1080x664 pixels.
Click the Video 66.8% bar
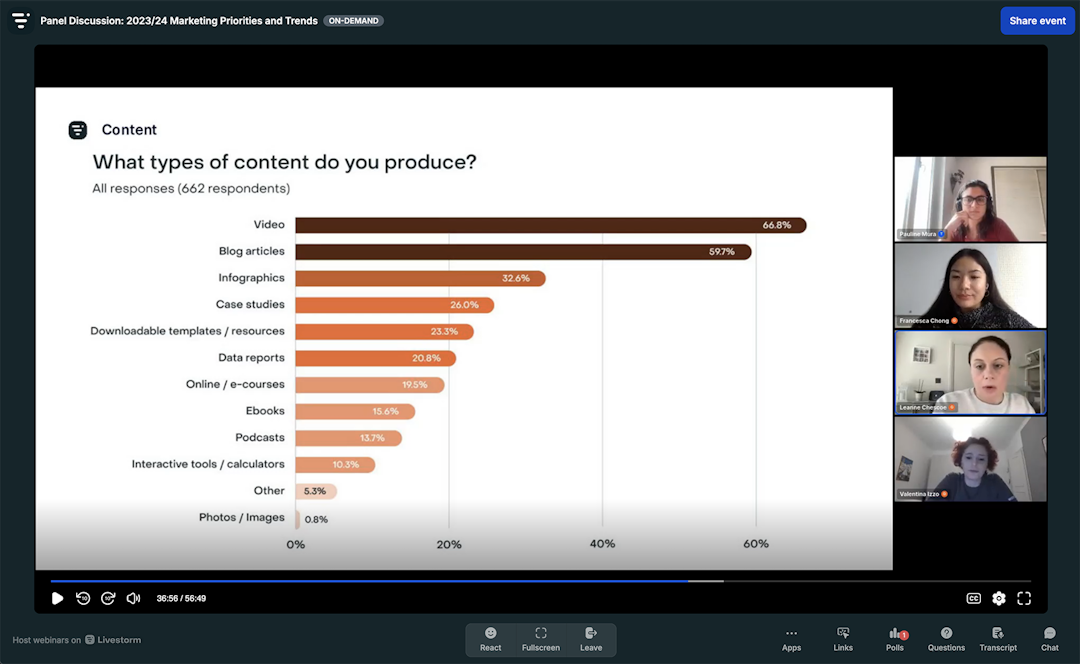click(550, 225)
